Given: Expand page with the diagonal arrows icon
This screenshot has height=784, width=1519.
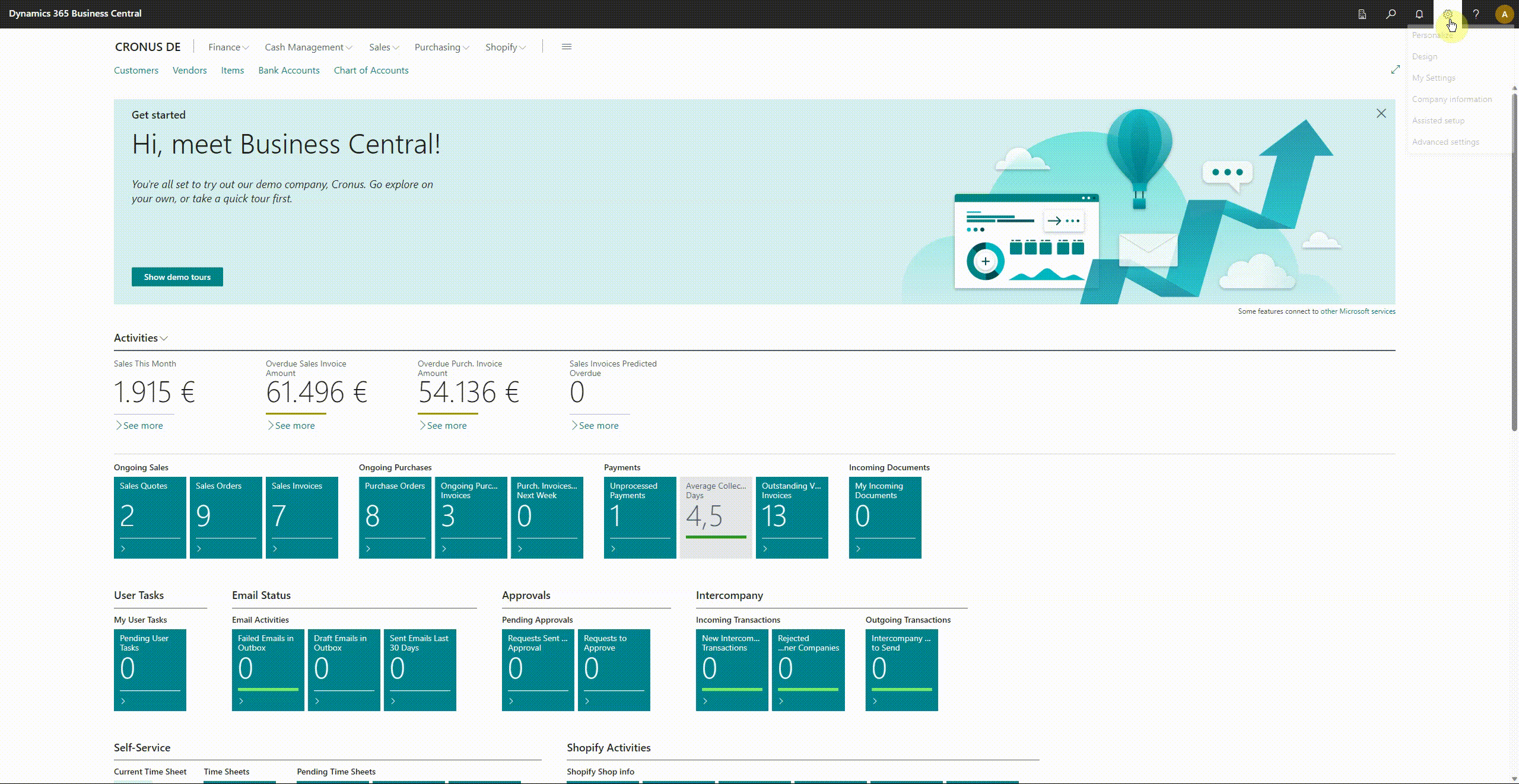Looking at the screenshot, I should click(1396, 70).
